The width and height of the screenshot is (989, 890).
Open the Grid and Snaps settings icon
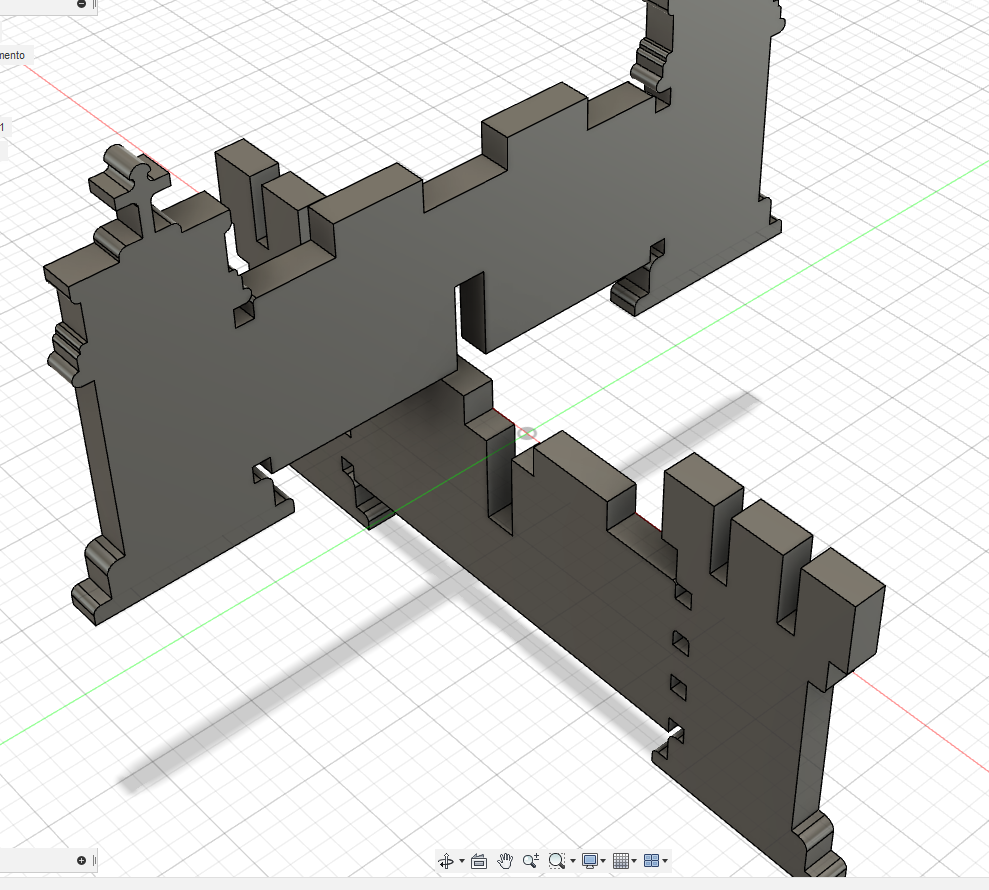(x=621, y=861)
